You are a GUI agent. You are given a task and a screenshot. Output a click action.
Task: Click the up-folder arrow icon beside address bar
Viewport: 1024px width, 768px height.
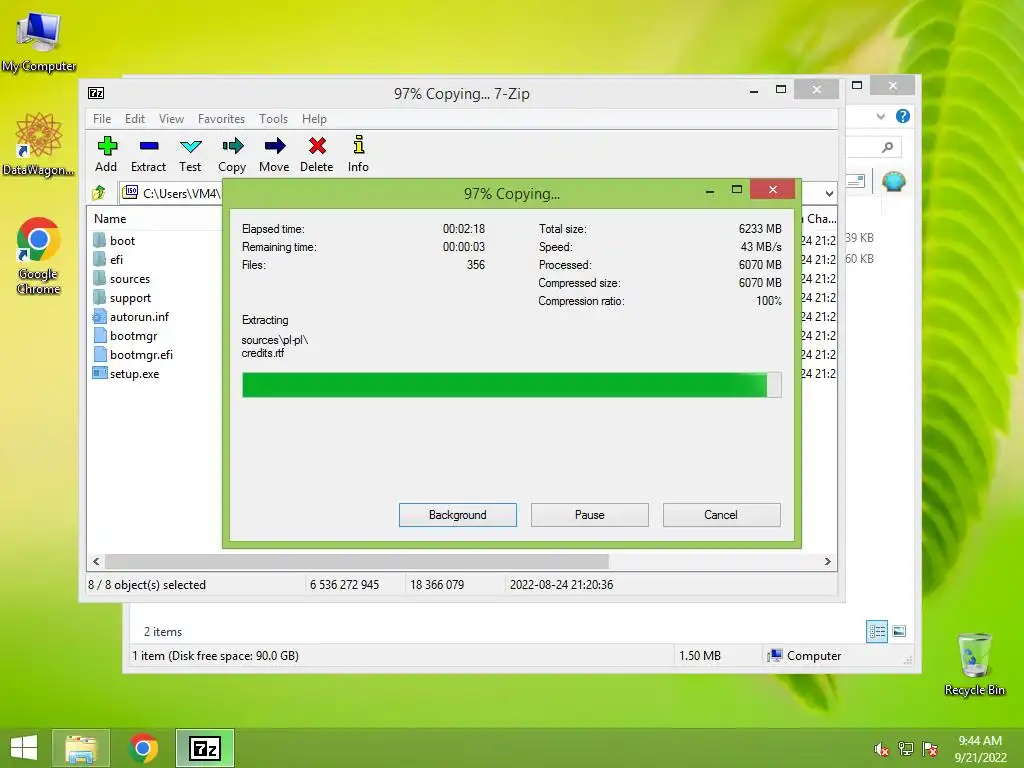99,193
